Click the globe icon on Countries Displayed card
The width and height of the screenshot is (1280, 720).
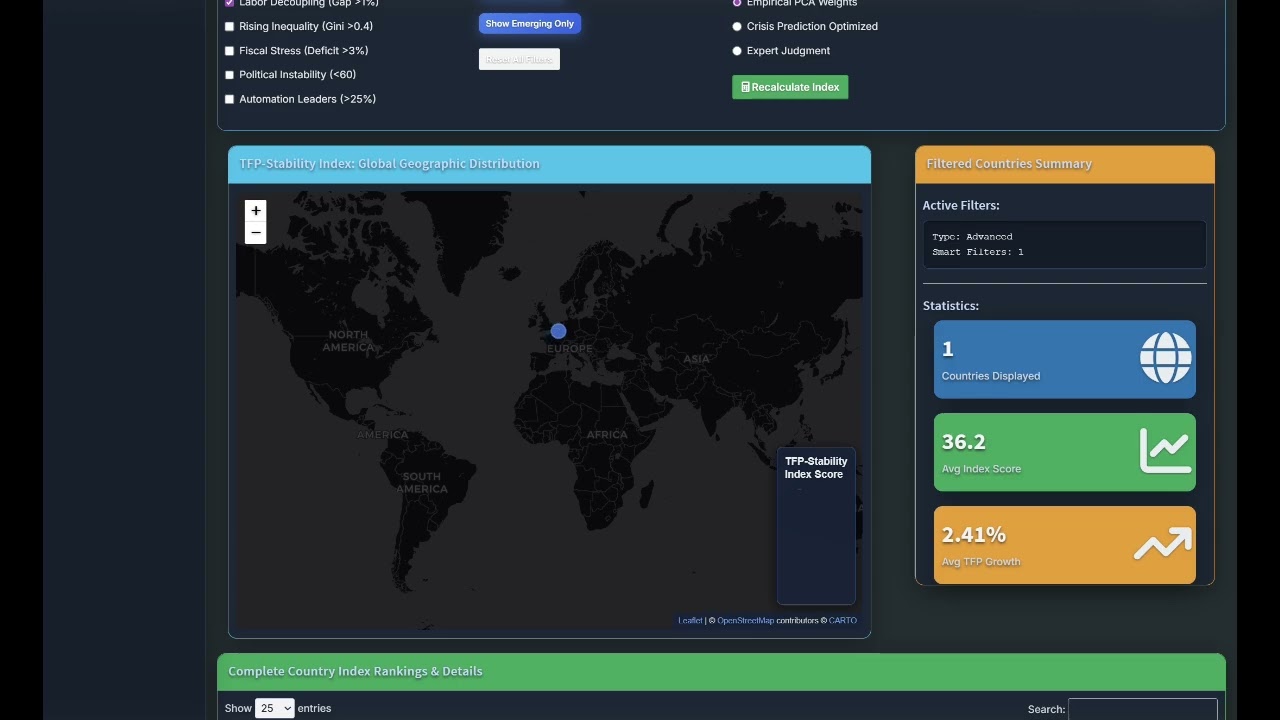pos(1166,358)
